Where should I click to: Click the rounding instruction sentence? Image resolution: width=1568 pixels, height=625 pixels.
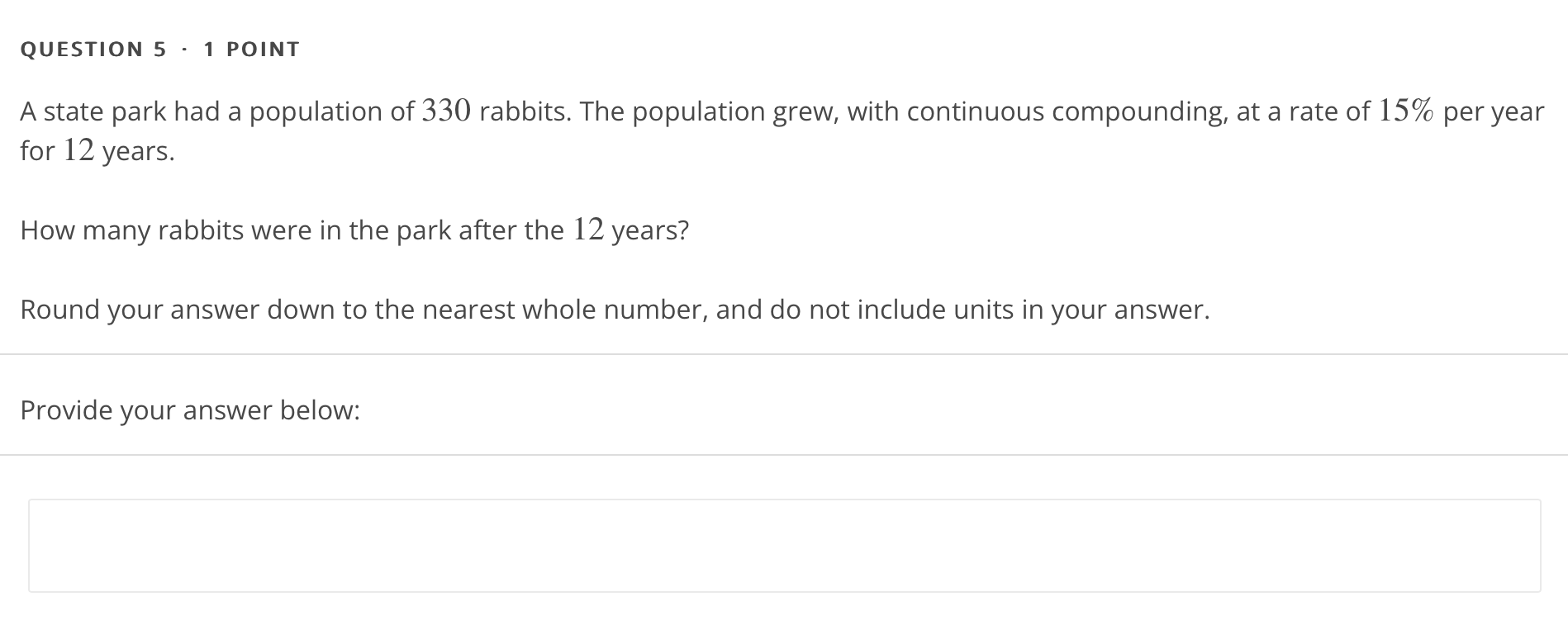pos(615,310)
